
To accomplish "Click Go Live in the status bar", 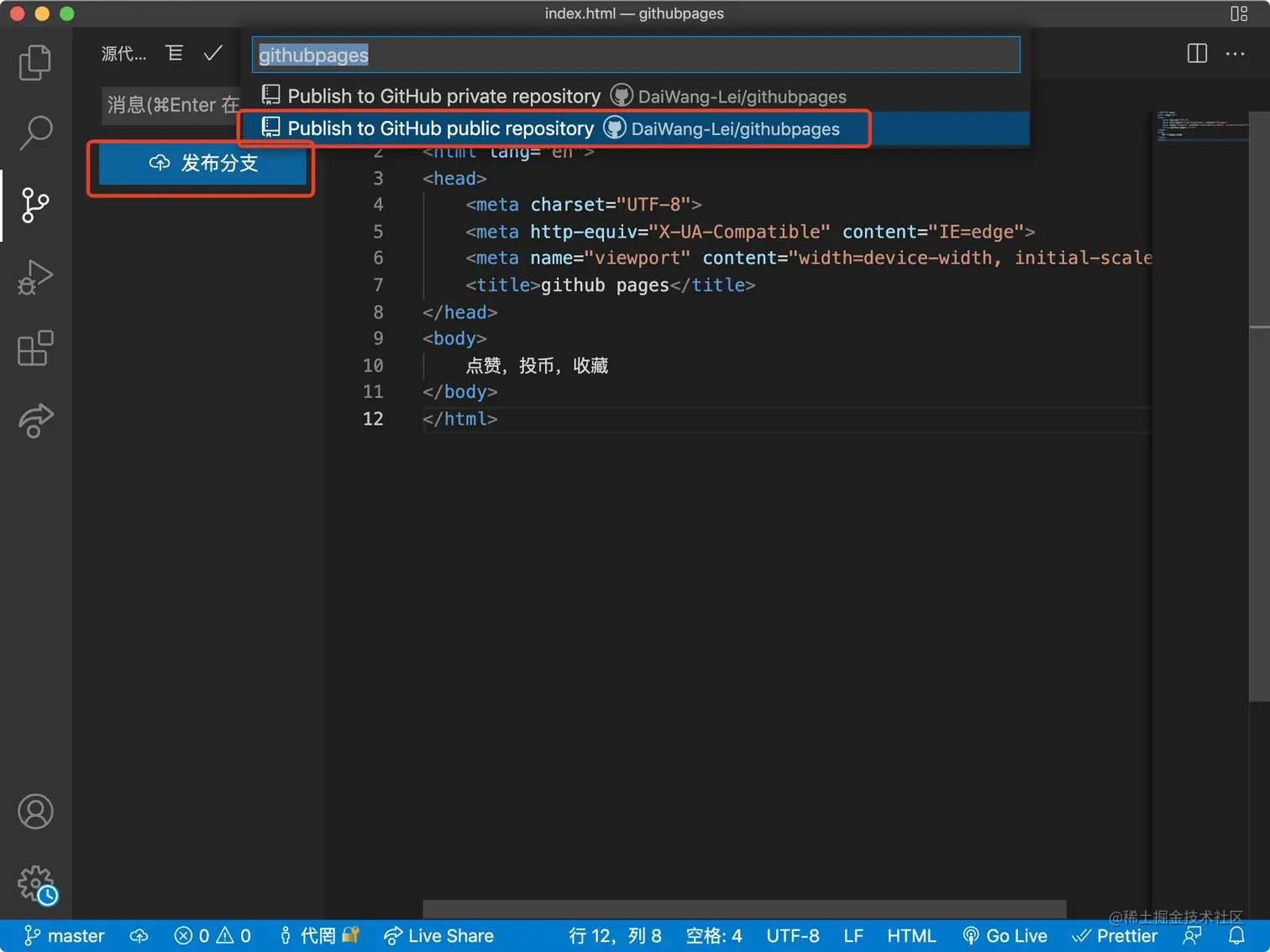I will (x=1005, y=936).
